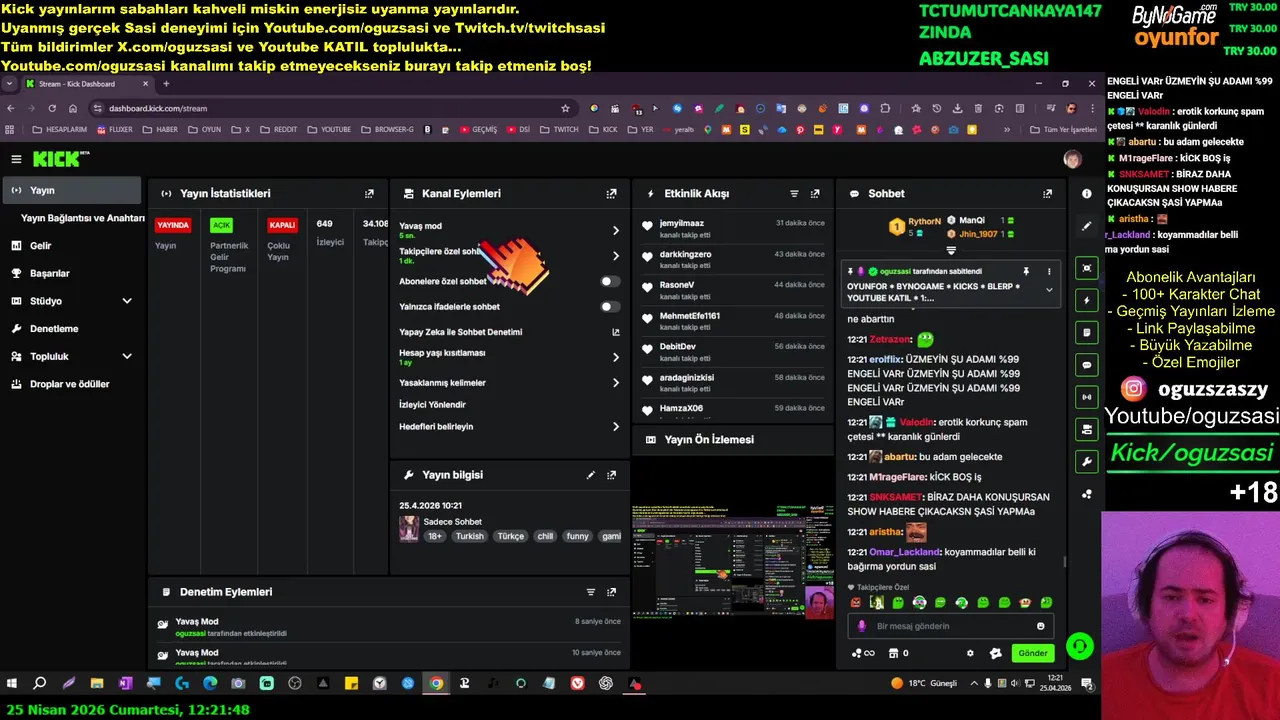Click the pencil edit icon in the right rail
Image resolution: width=1280 pixels, height=720 pixels.
[x=1087, y=226]
